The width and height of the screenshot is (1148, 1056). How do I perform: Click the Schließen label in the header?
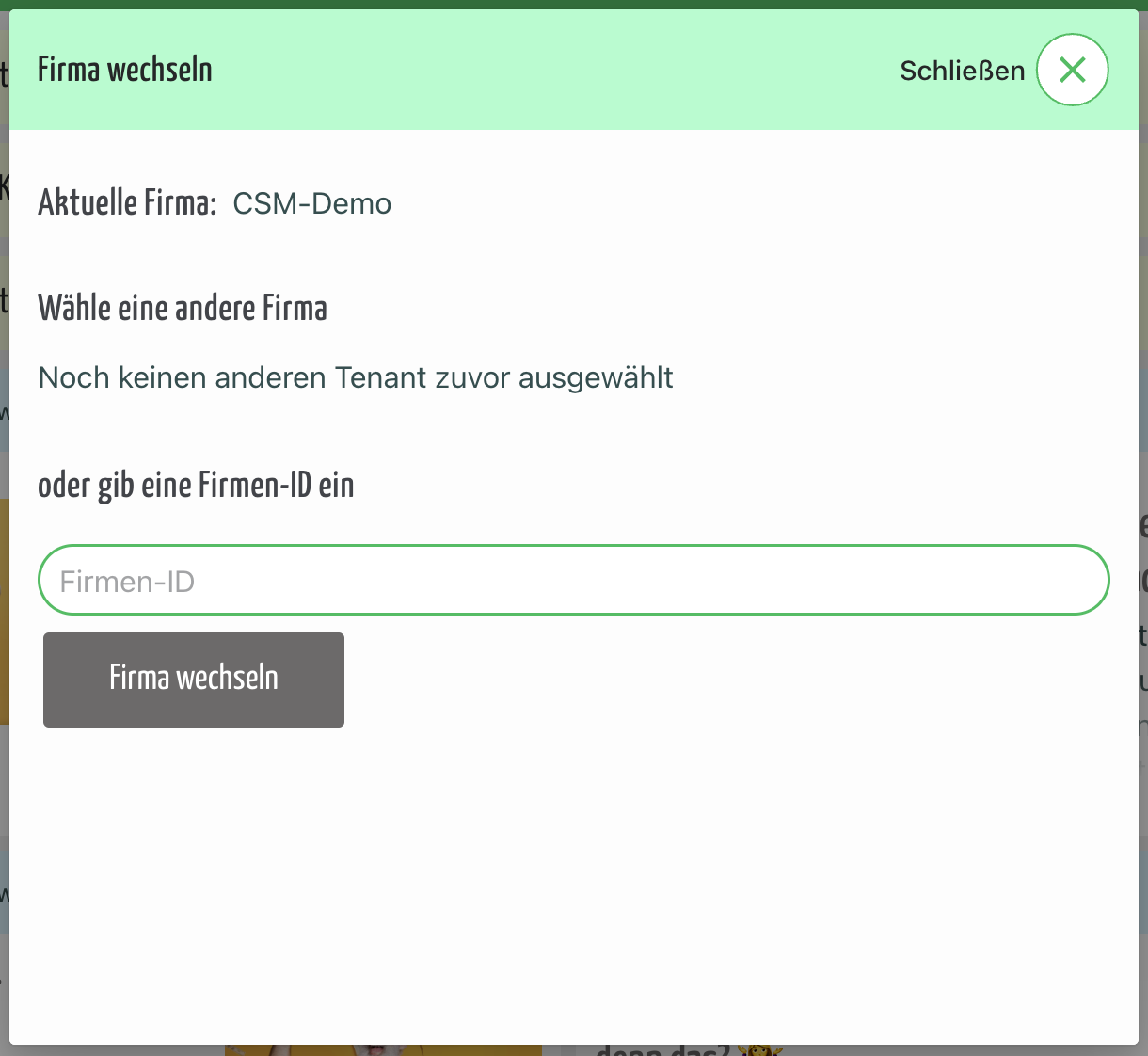[962, 71]
